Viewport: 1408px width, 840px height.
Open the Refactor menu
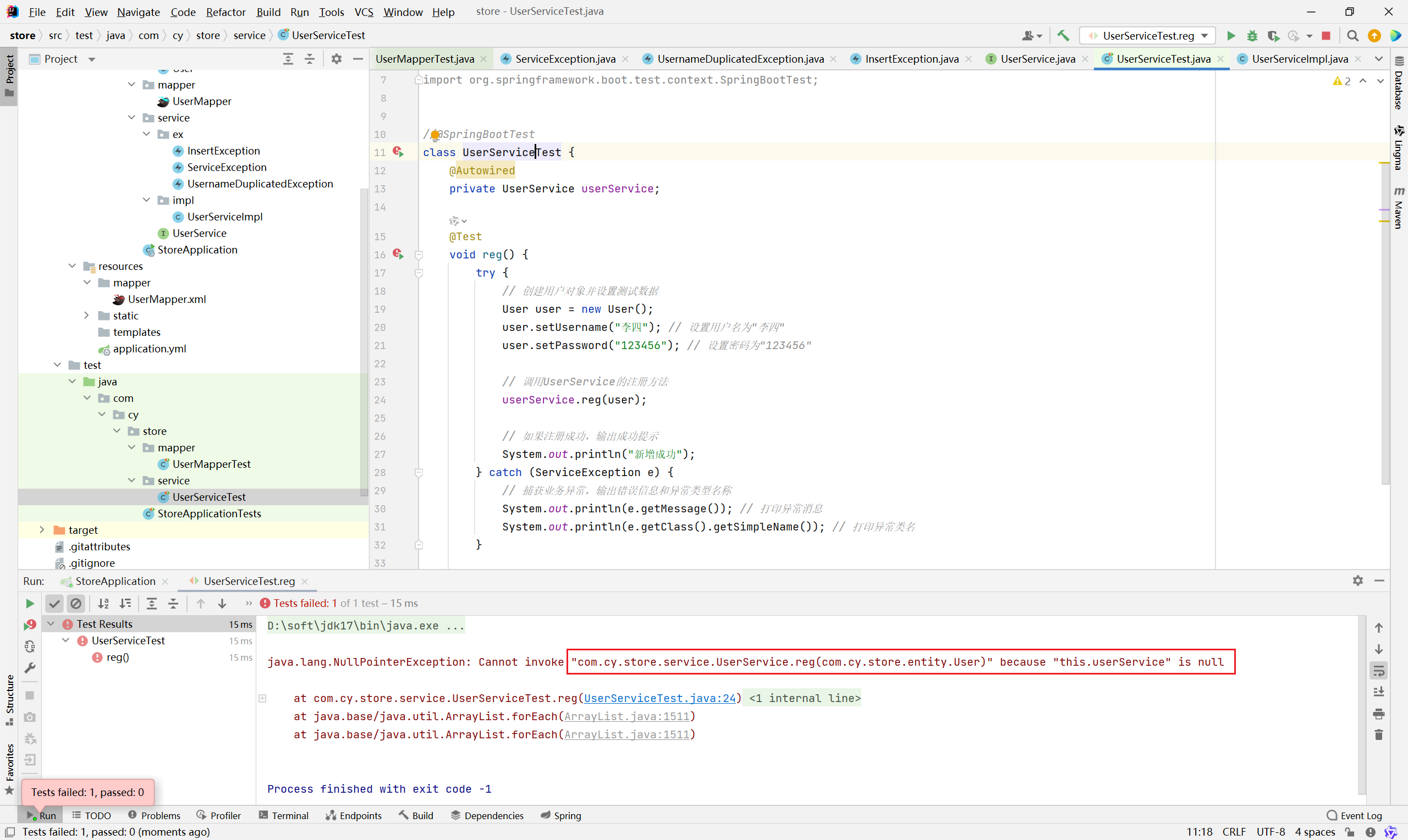click(x=226, y=12)
